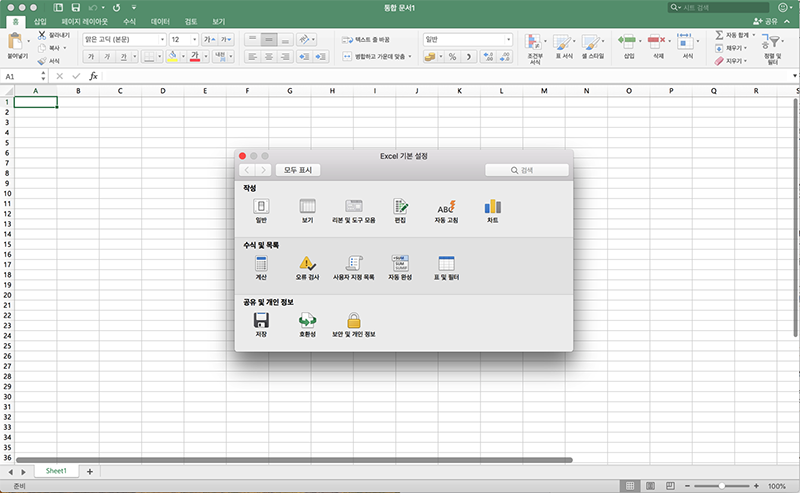Click red font color 가 swatch
Viewport: 800px width, 493px height.
[x=195, y=57]
